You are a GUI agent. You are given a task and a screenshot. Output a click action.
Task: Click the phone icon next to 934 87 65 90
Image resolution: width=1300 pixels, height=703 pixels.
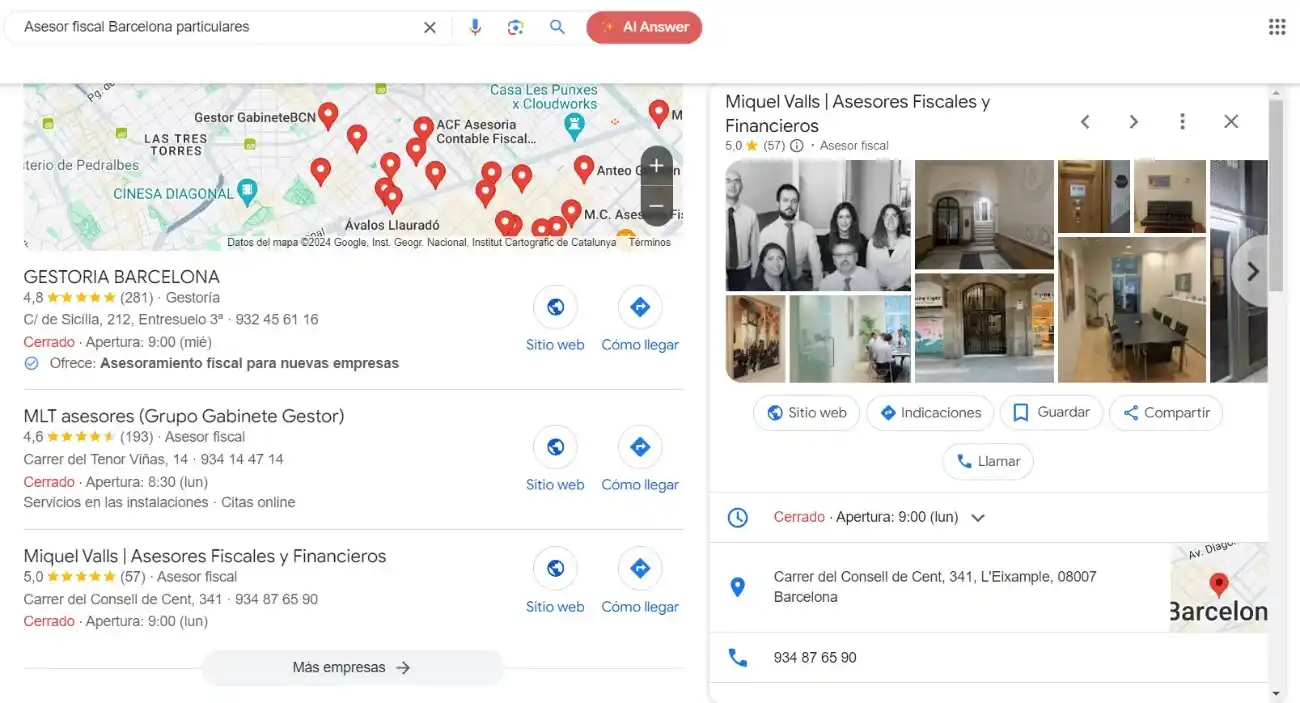tap(737, 658)
